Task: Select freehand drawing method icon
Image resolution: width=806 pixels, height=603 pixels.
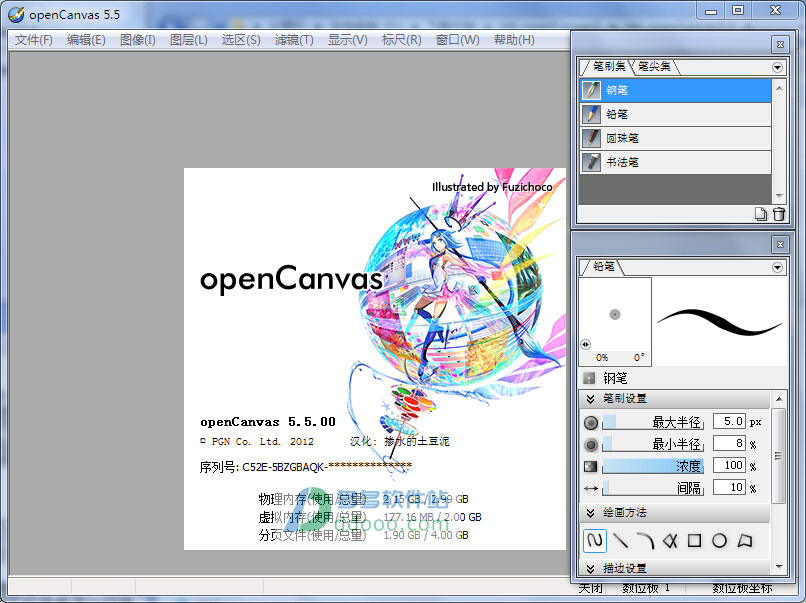Action: click(x=595, y=541)
